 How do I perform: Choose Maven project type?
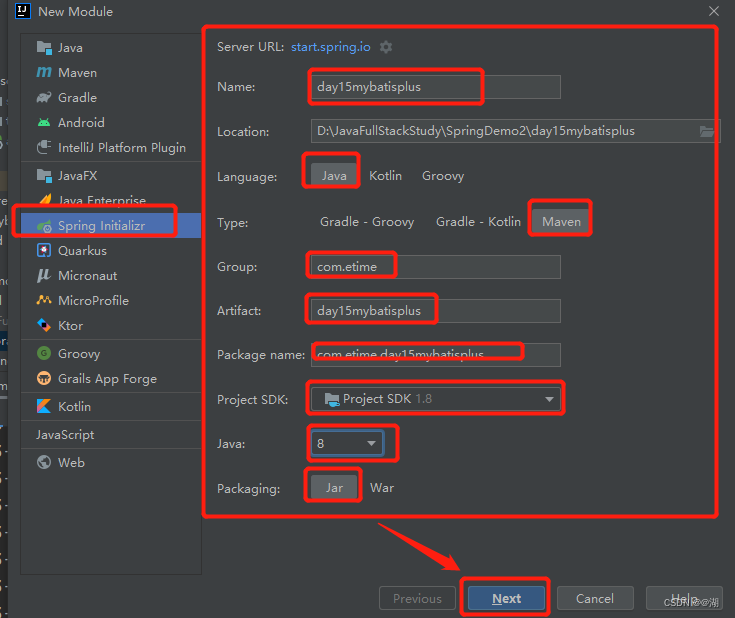pyautogui.click(x=561, y=222)
